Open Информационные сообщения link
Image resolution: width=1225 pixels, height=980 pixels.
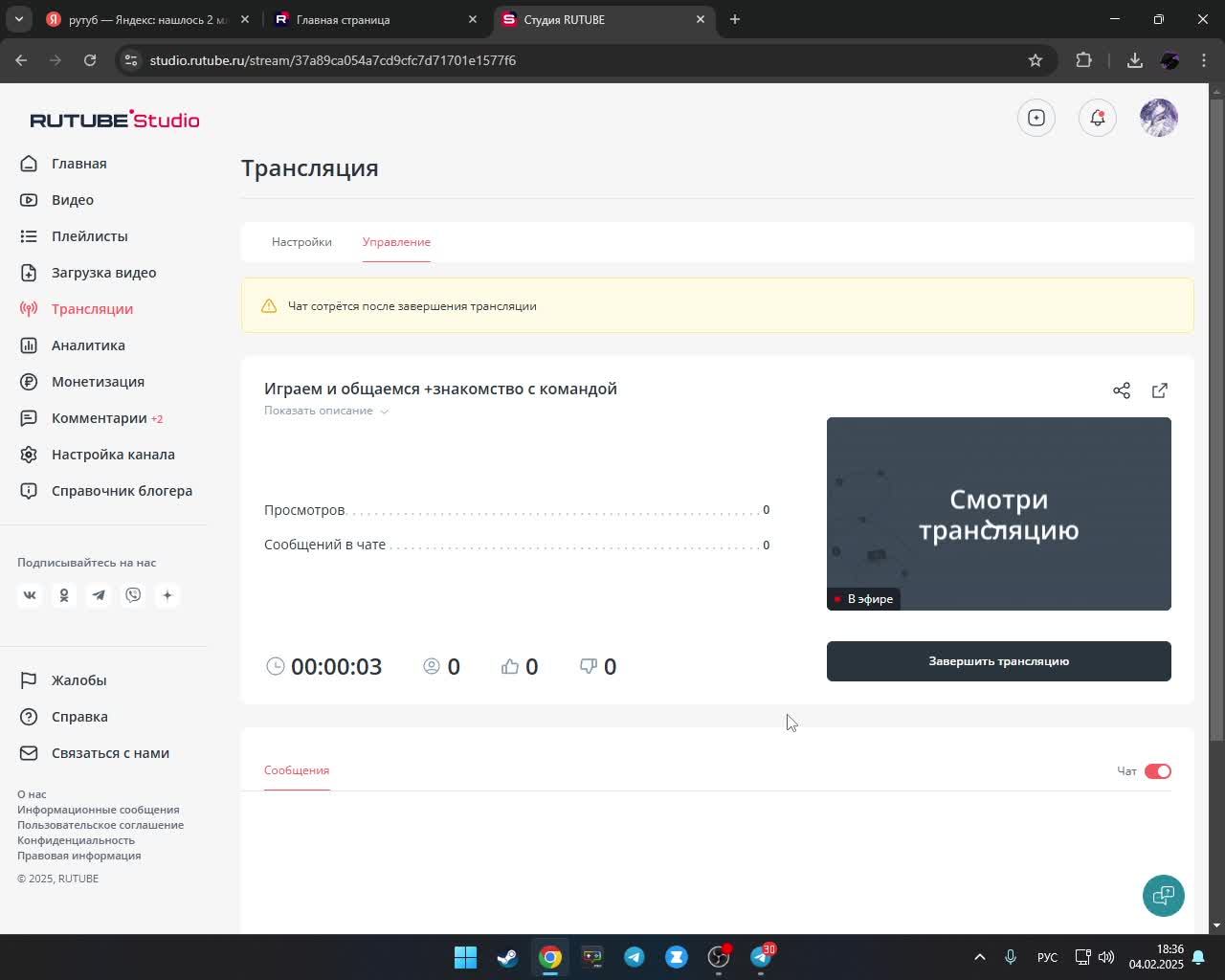click(x=99, y=810)
